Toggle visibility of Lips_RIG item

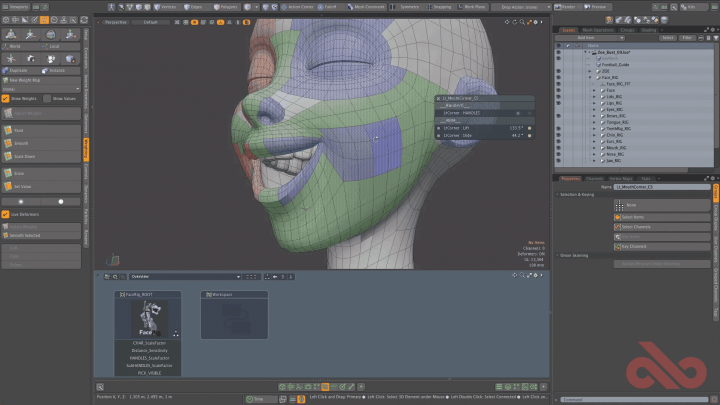558,103
